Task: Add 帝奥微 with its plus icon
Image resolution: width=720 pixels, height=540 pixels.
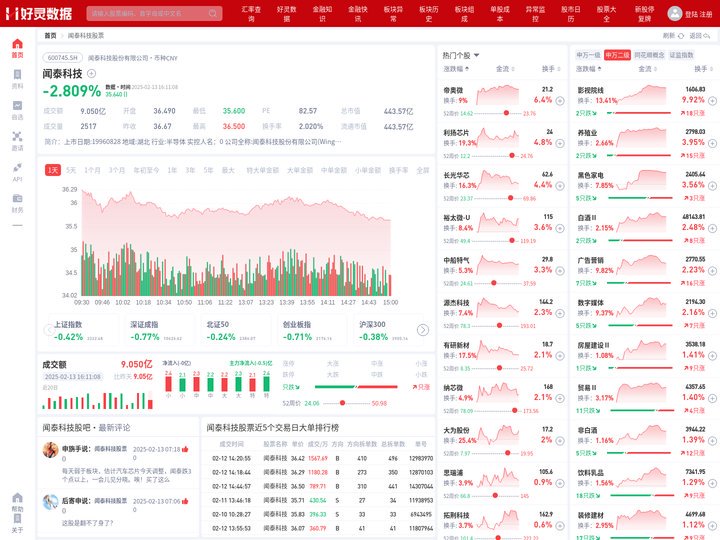Action: click(560, 101)
